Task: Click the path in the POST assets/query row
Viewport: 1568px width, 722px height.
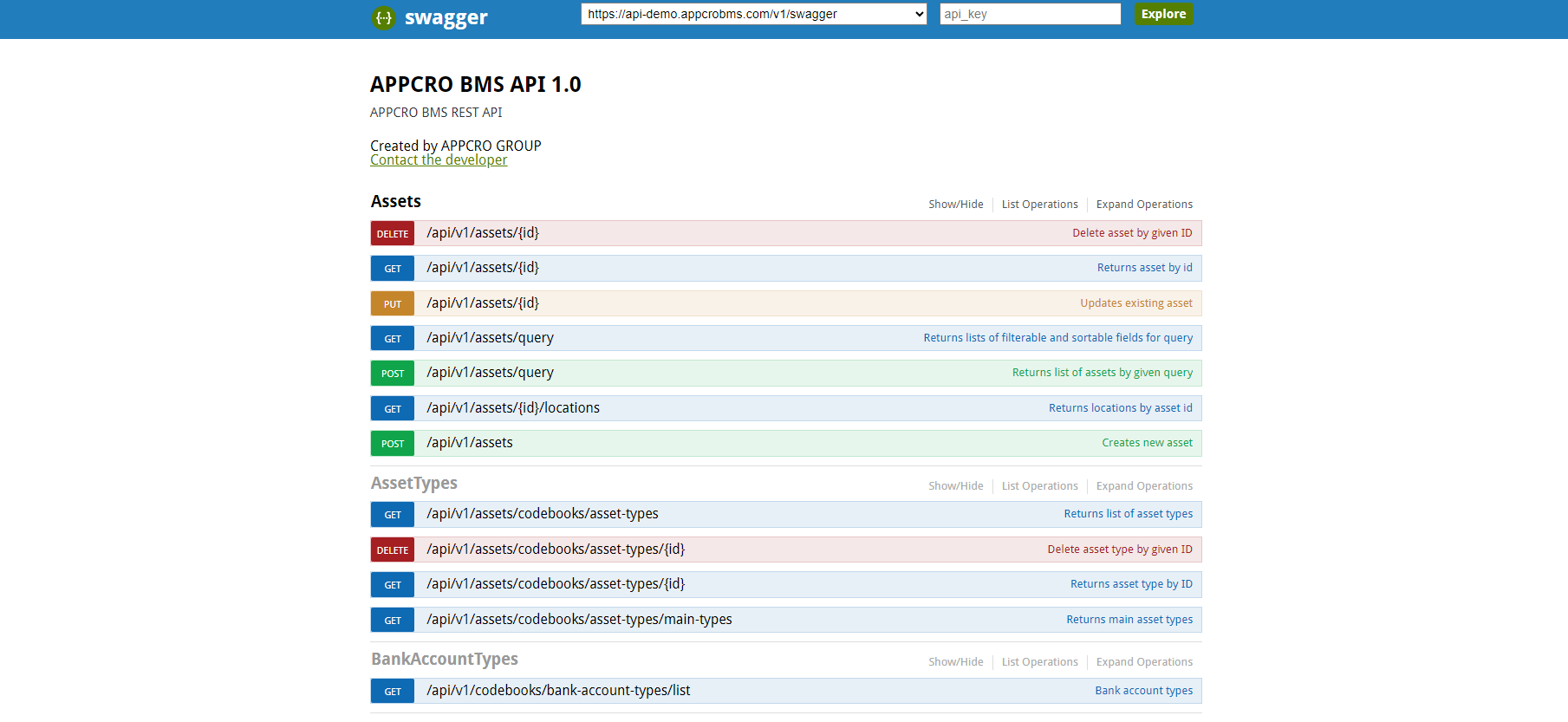Action: click(x=490, y=373)
